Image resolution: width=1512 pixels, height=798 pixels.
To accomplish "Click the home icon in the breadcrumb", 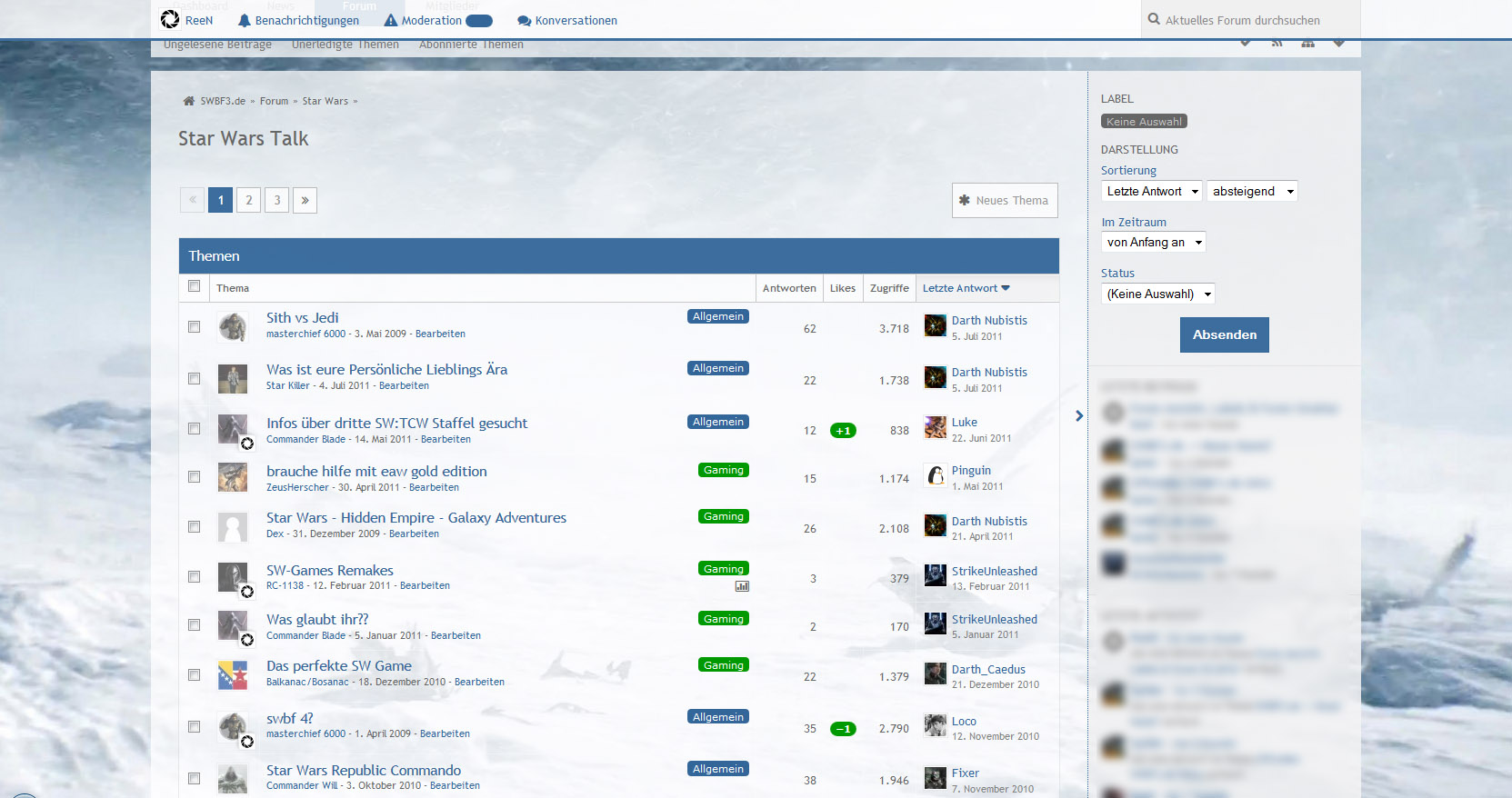I will pyautogui.click(x=189, y=101).
